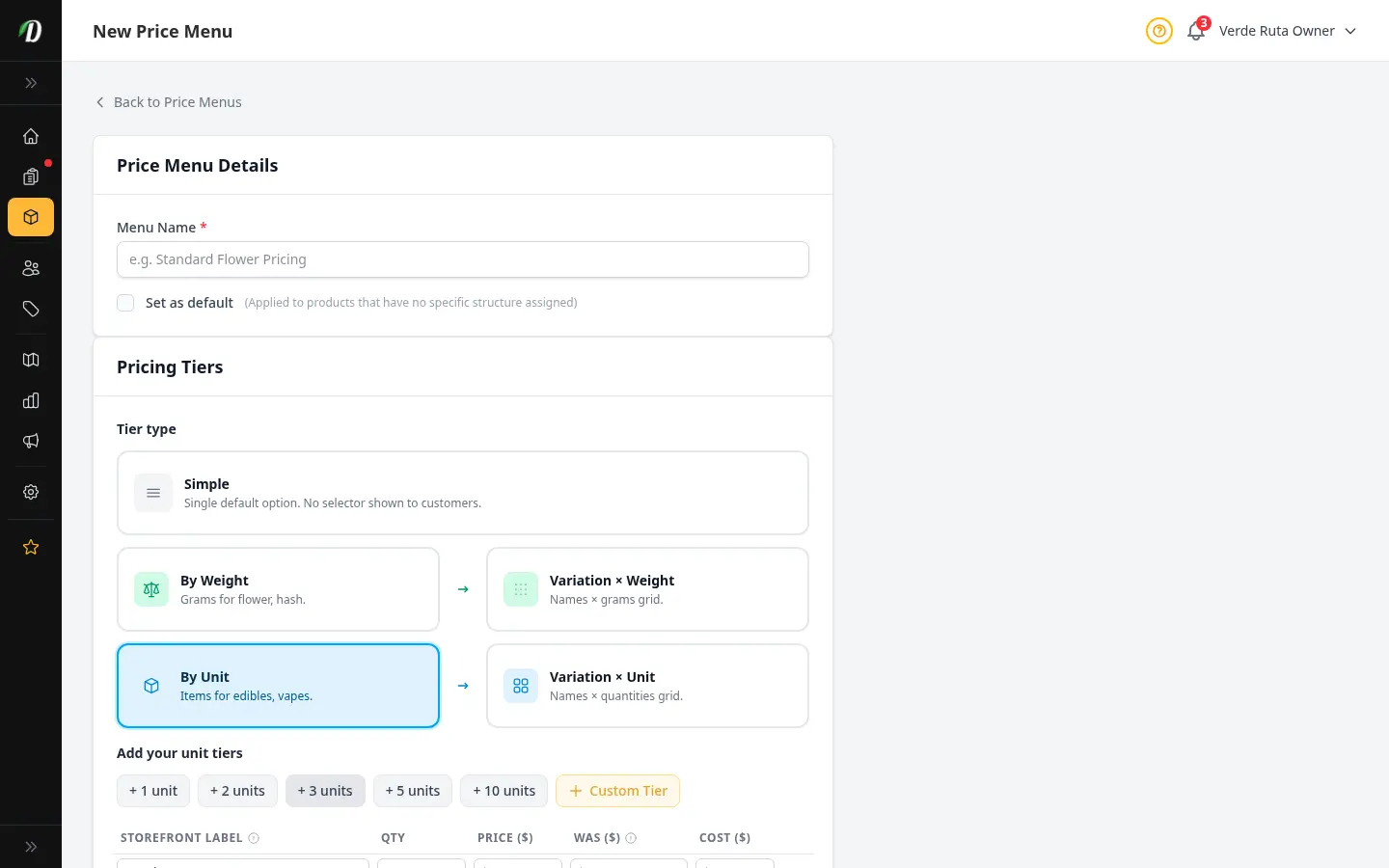Screen dimensions: 1389x868
Task: Click the Pricing Tiers heading
Action: pyautogui.click(x=170, y=367)
